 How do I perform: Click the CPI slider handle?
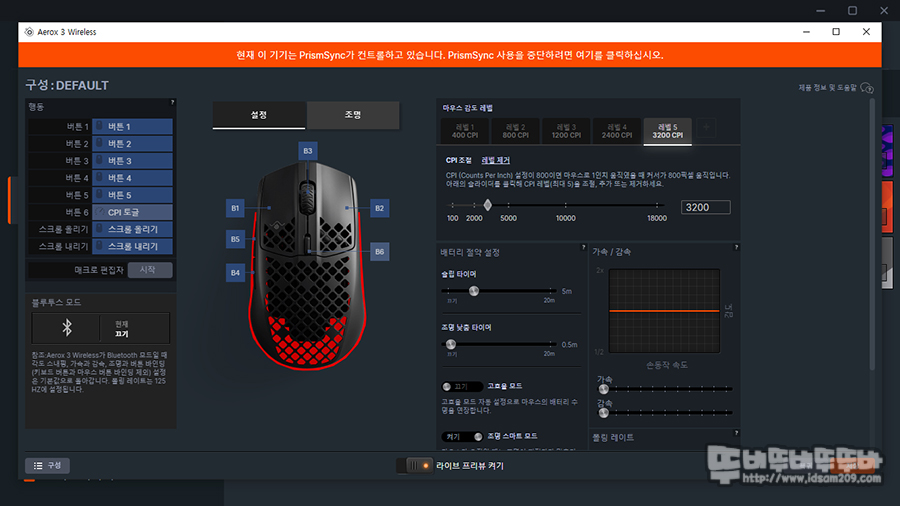tap(487, 205)
